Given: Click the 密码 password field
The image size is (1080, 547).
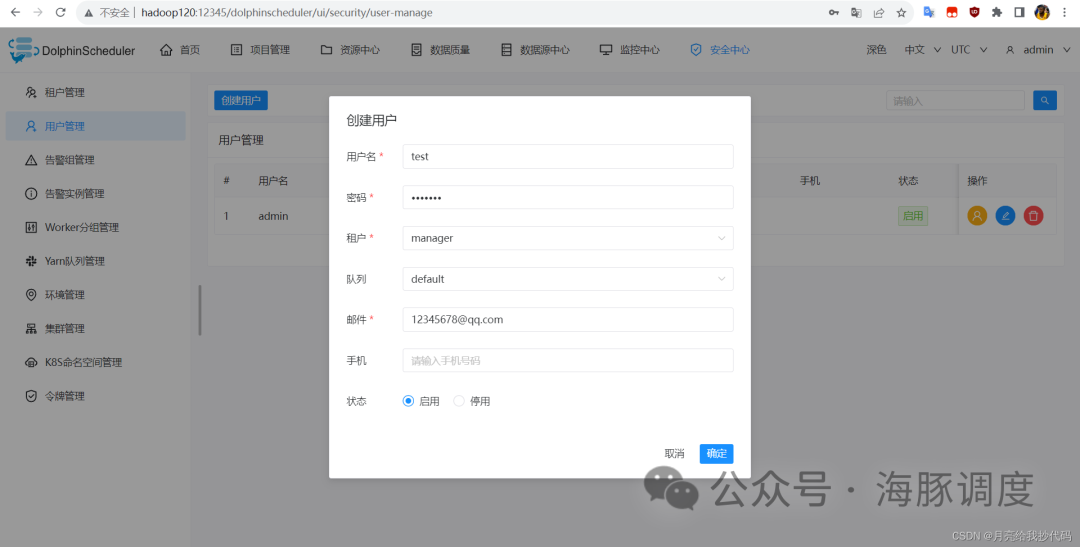Looking at the screenshot, I should pyautogui.click(x=568, y=197).
